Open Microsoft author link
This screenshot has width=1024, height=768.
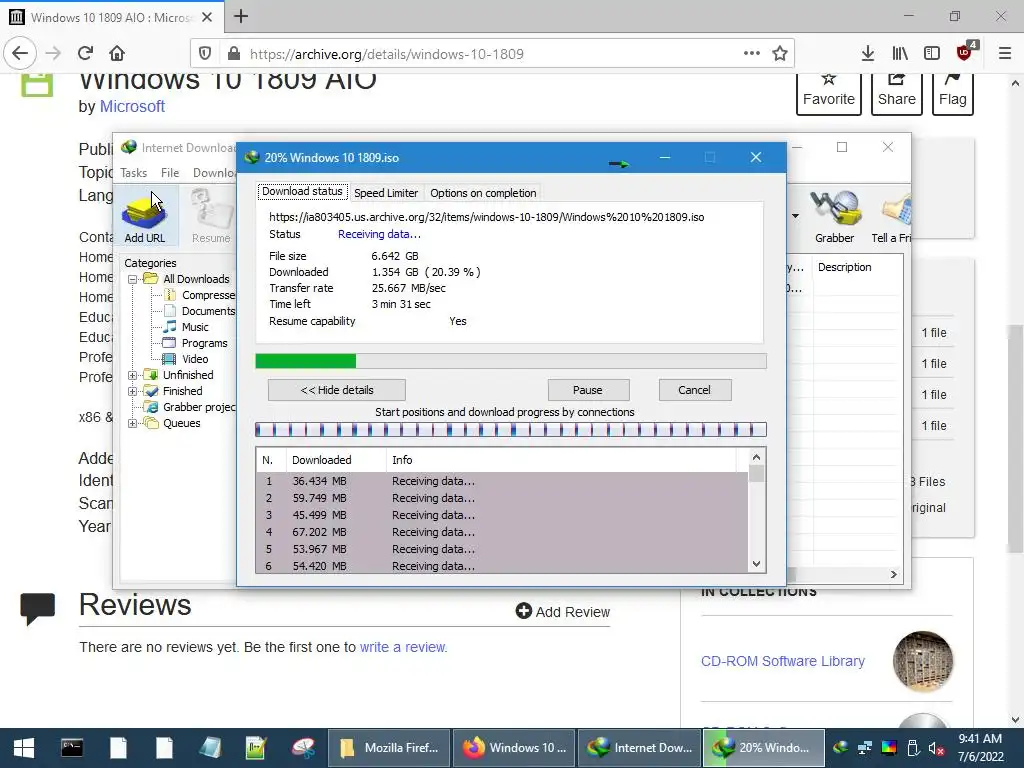132,106
